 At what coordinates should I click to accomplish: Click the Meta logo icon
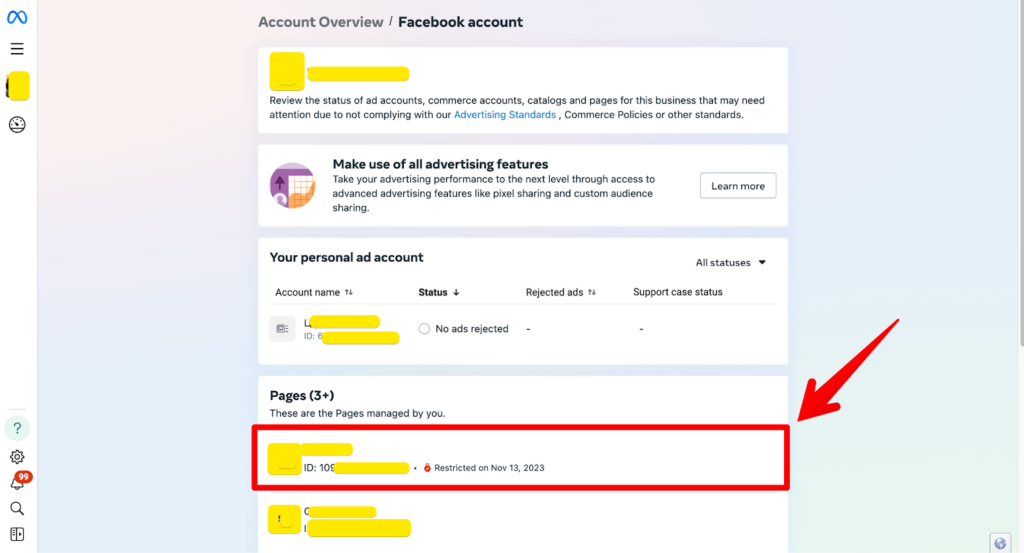click(17, 18)
